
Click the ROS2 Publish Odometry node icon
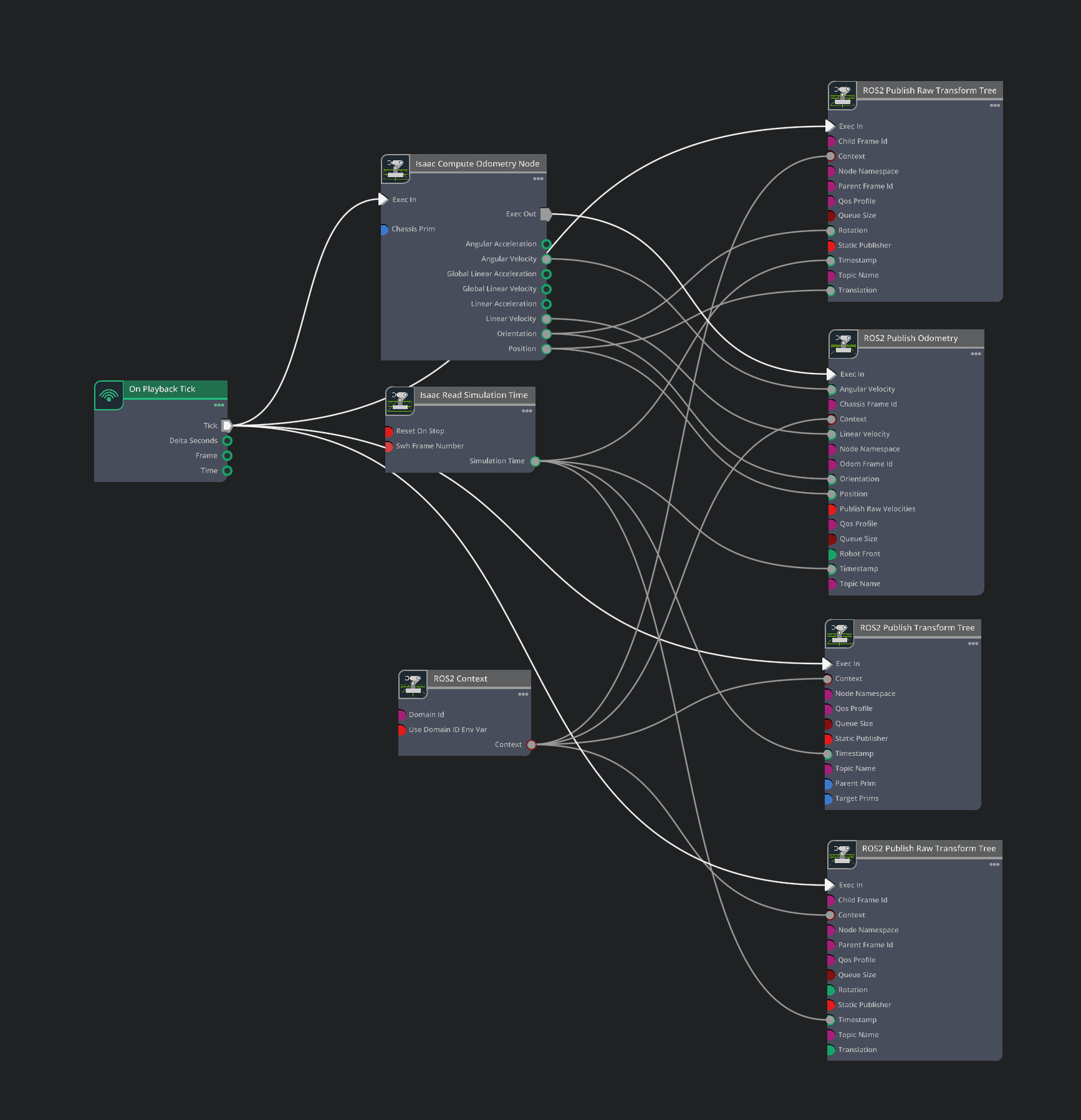point(843,344)
